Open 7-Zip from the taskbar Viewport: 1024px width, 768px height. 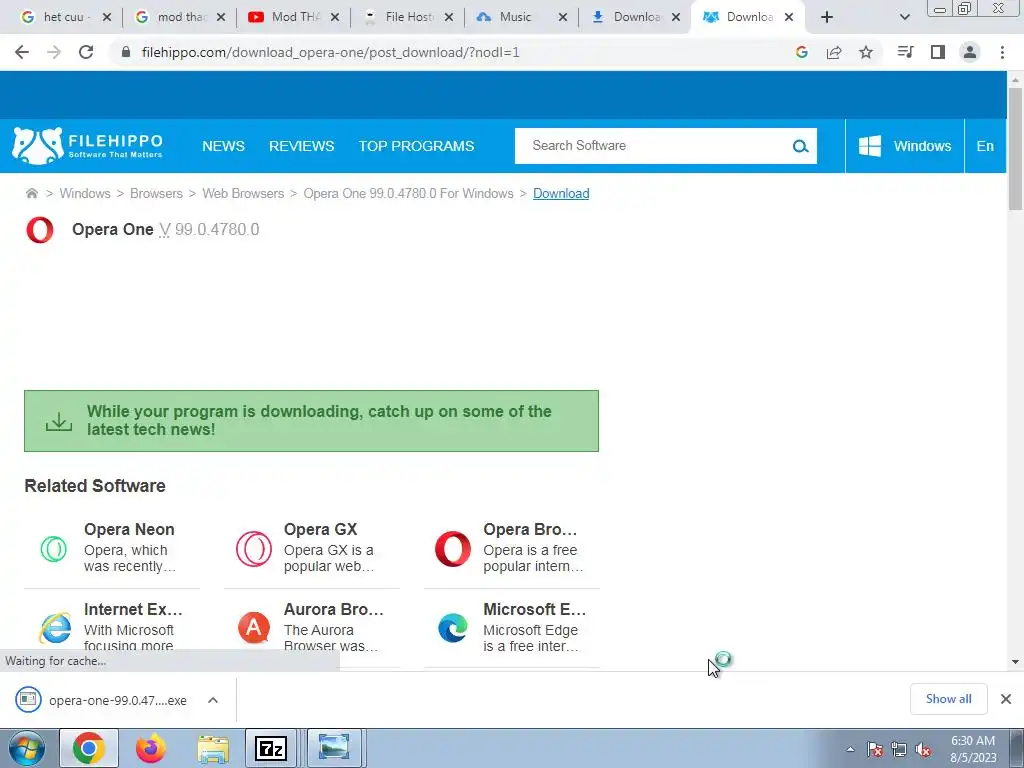[x=271, y=748]
